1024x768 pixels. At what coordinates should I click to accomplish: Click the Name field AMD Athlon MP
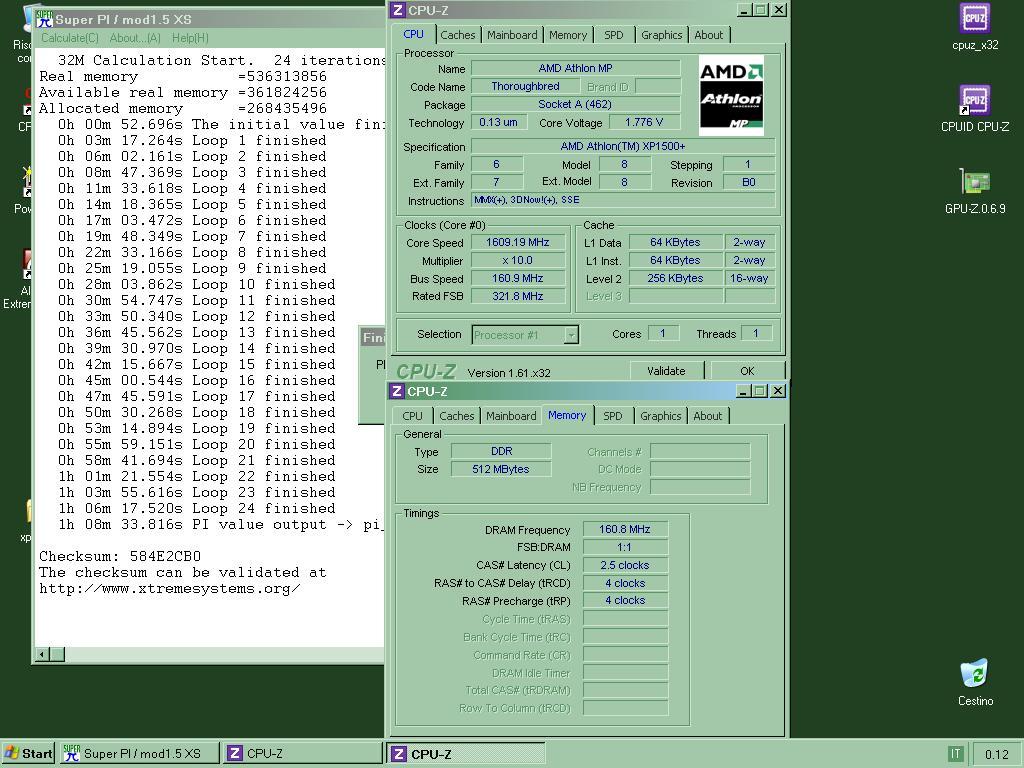575,68
